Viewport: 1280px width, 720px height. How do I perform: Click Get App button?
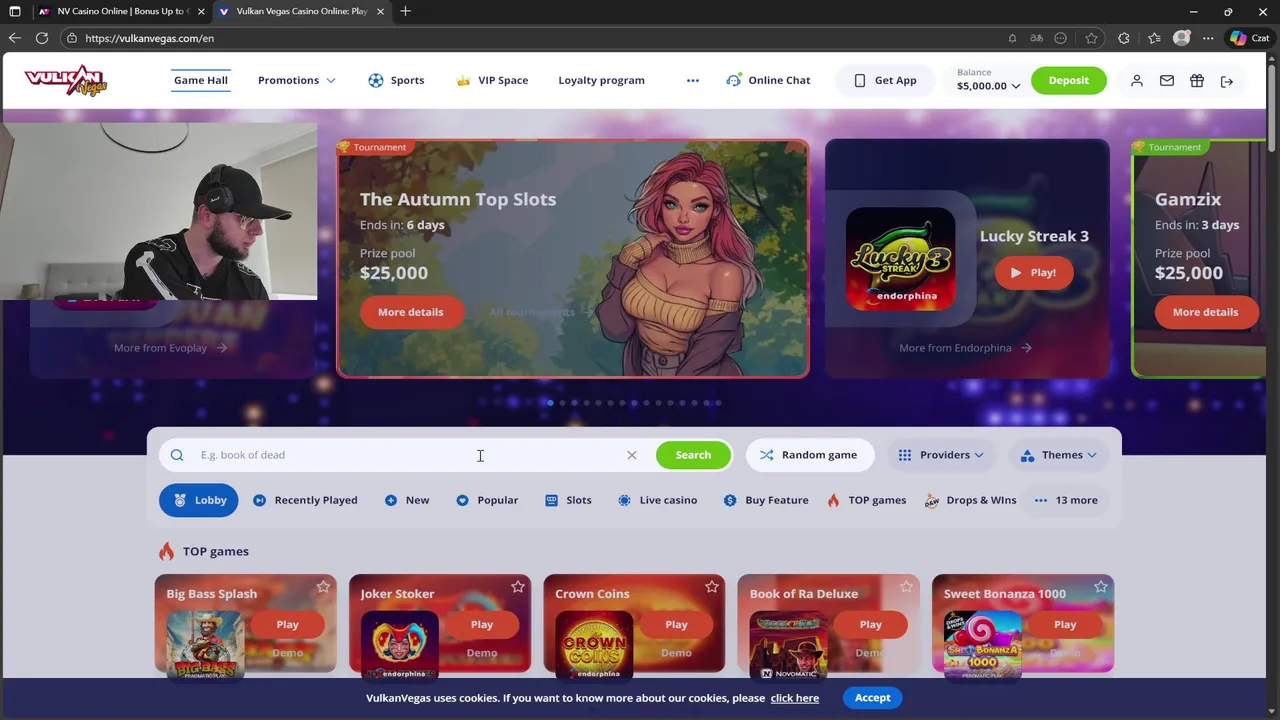coord(885,80)
